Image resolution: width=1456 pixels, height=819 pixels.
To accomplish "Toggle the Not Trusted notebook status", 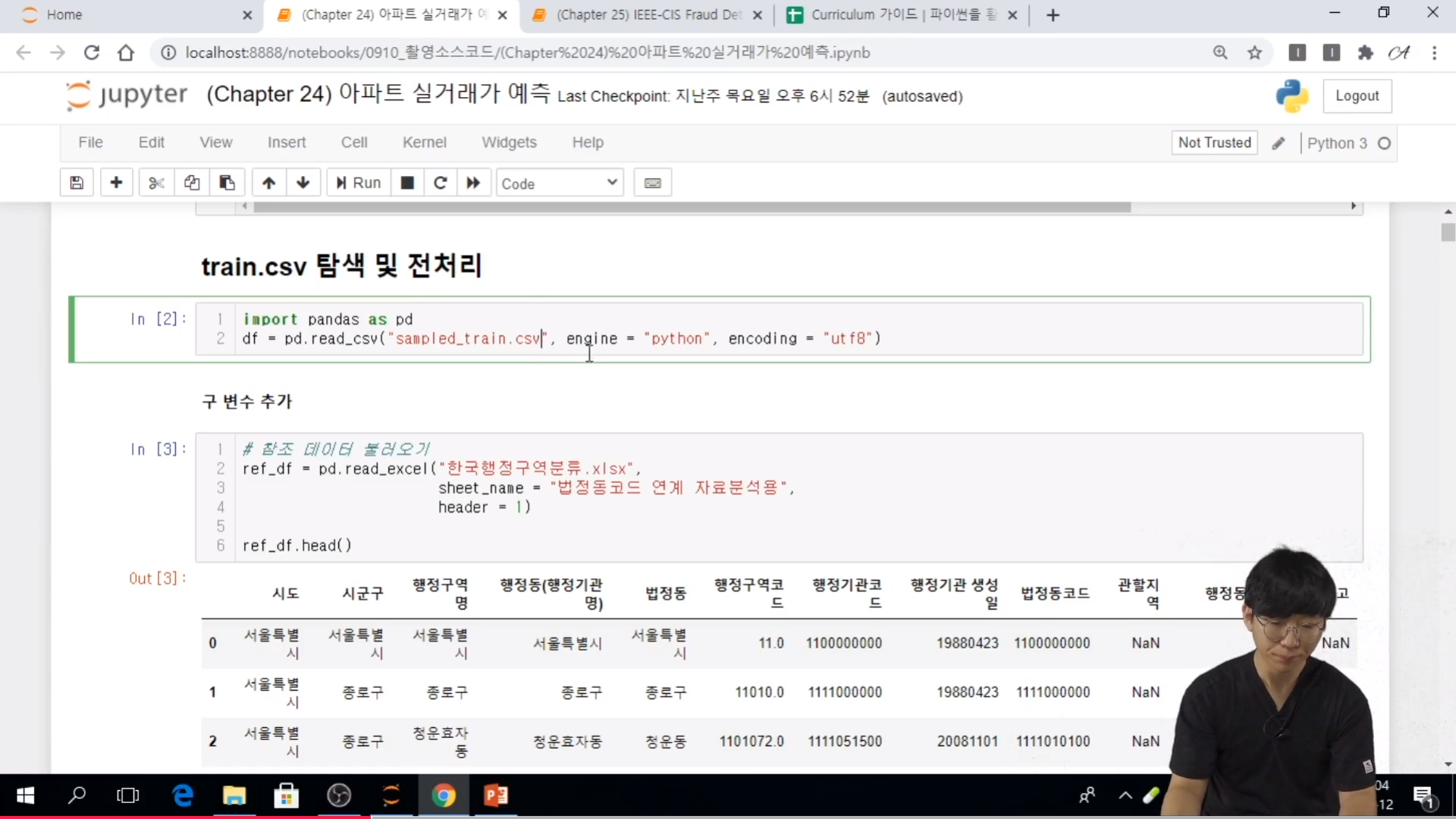I will click(1214, 143).
